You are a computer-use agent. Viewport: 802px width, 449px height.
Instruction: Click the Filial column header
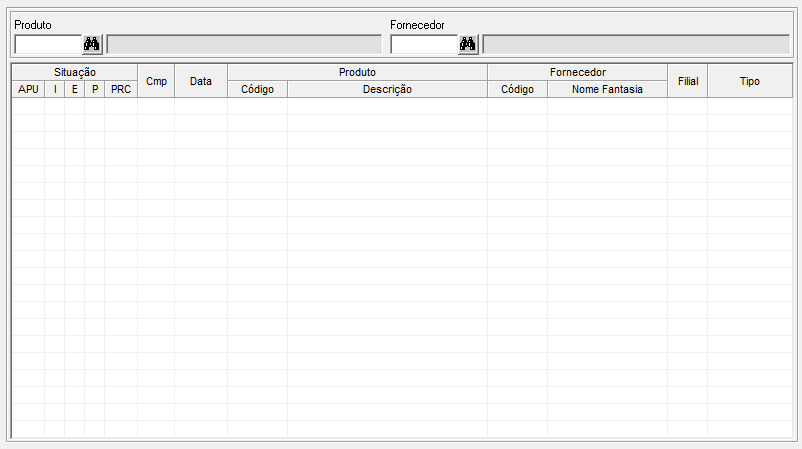[687, 81]
